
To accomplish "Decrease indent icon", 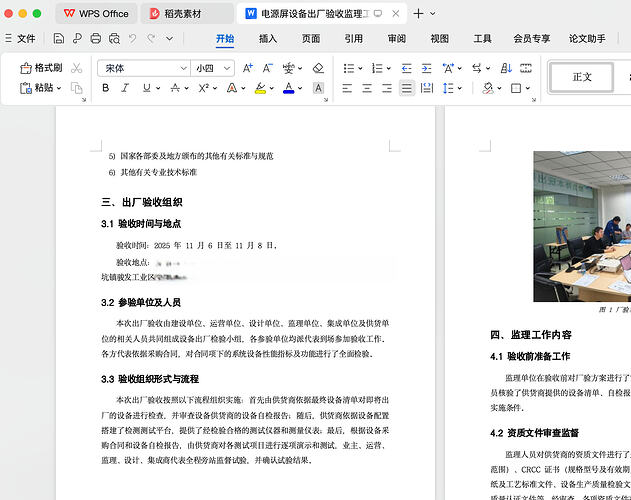I will [x=406, y=68].
